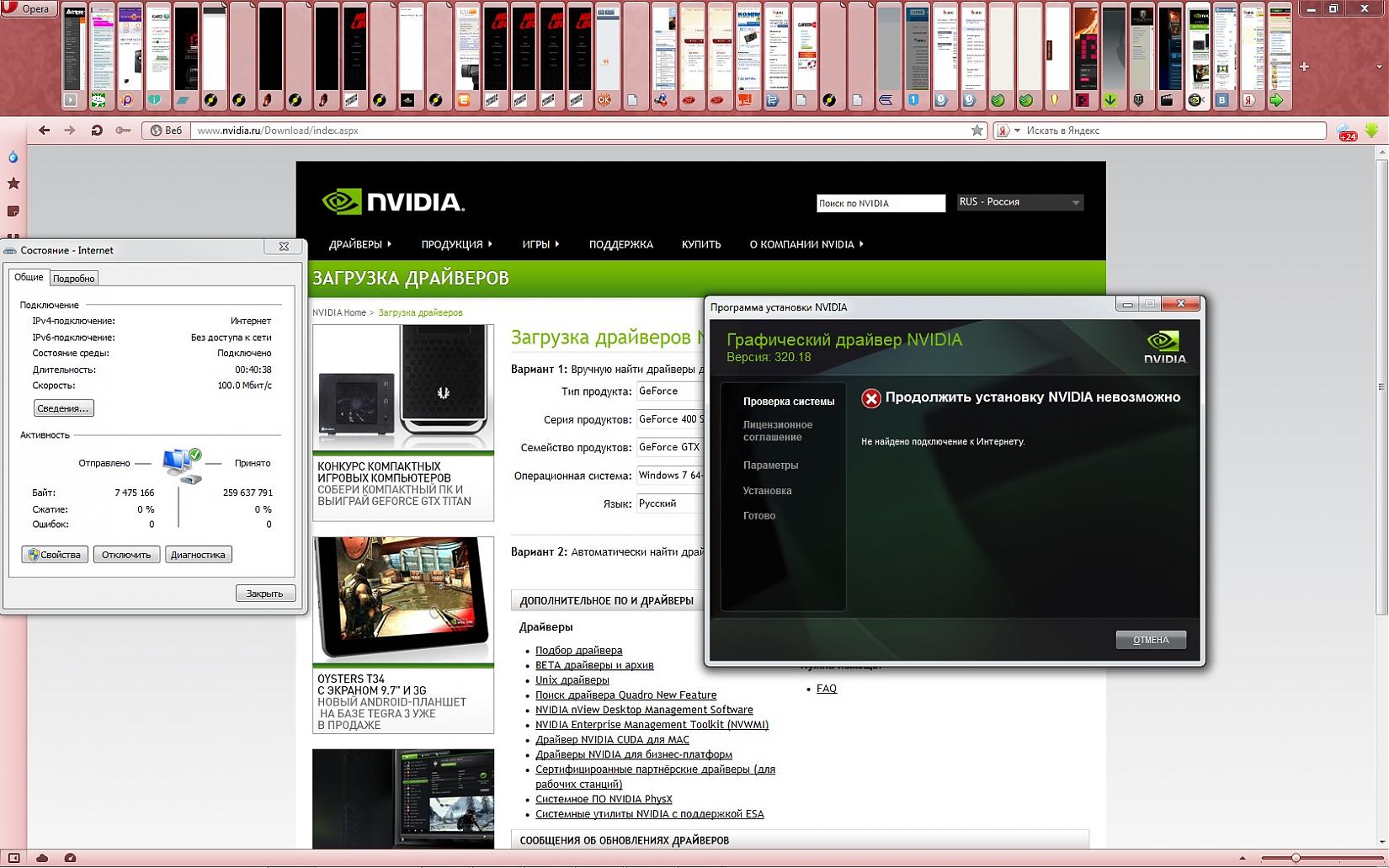The height and width of the screenshot is (868, 1389).
Task: Open the Oysters T34 tablet image
Action: coord(403,600)
